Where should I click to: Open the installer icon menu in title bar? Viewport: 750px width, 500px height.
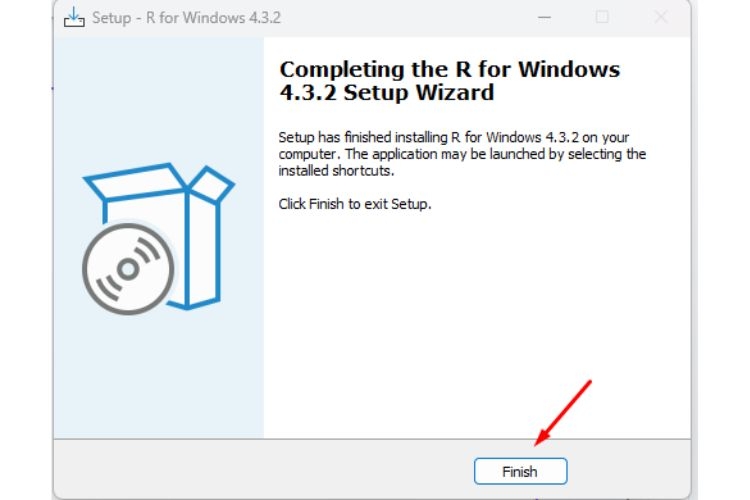coord(74,18)
